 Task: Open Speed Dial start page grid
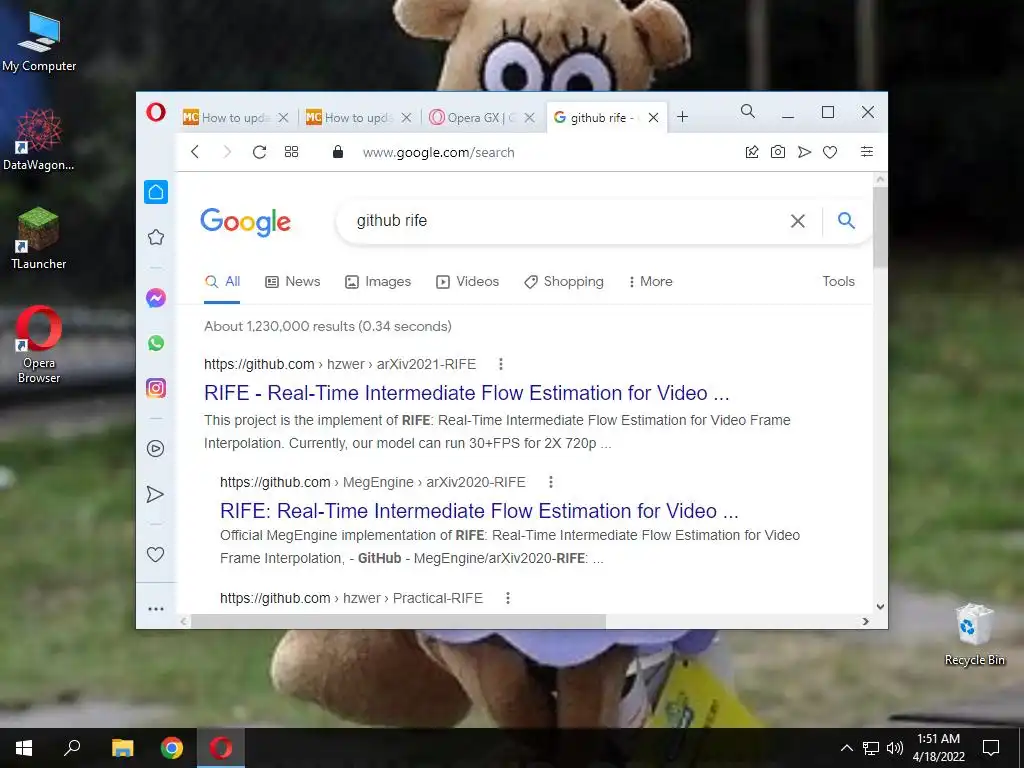291,152
